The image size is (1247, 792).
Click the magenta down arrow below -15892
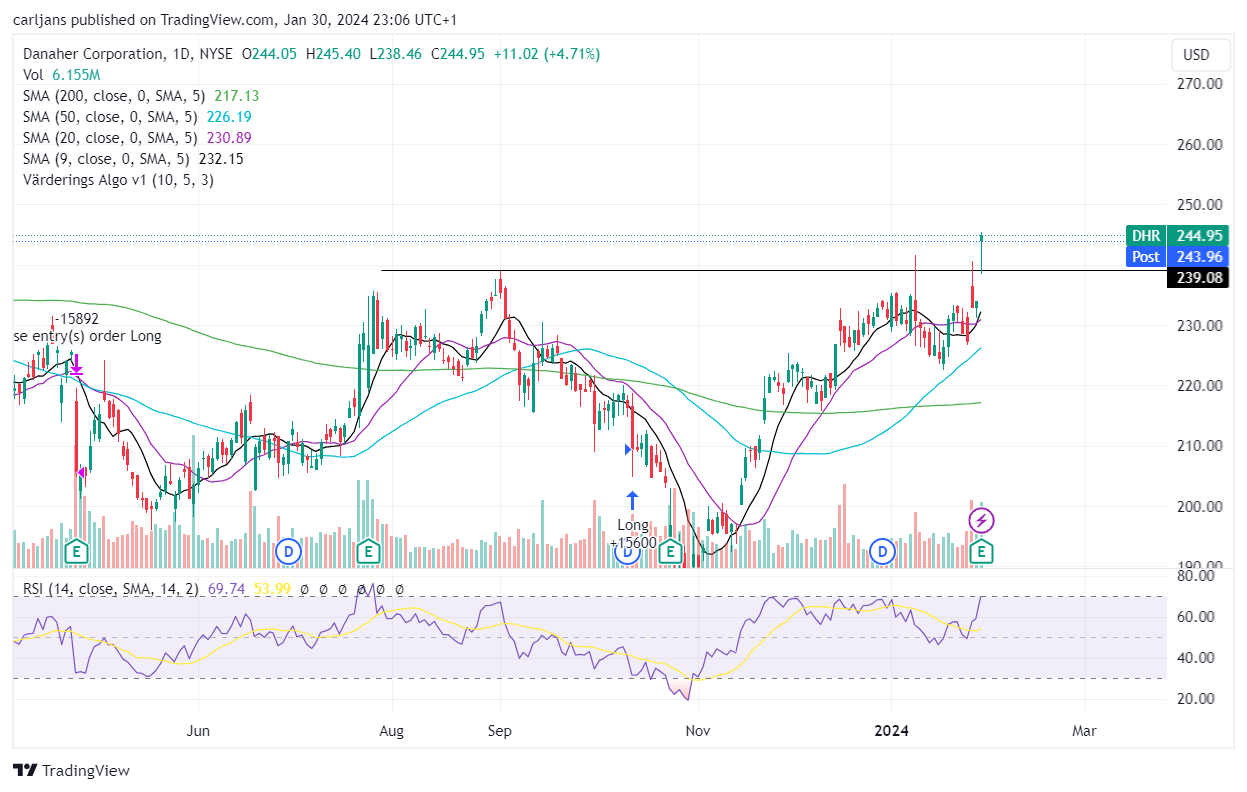(76, 368)
